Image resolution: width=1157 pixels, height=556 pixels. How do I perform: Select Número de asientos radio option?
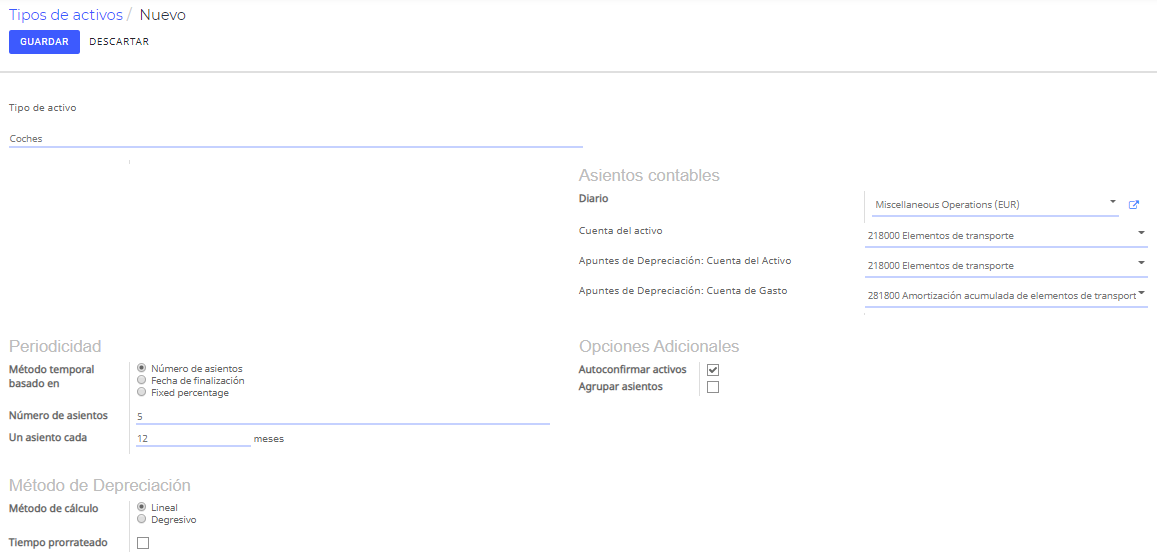tap(142, 368)
